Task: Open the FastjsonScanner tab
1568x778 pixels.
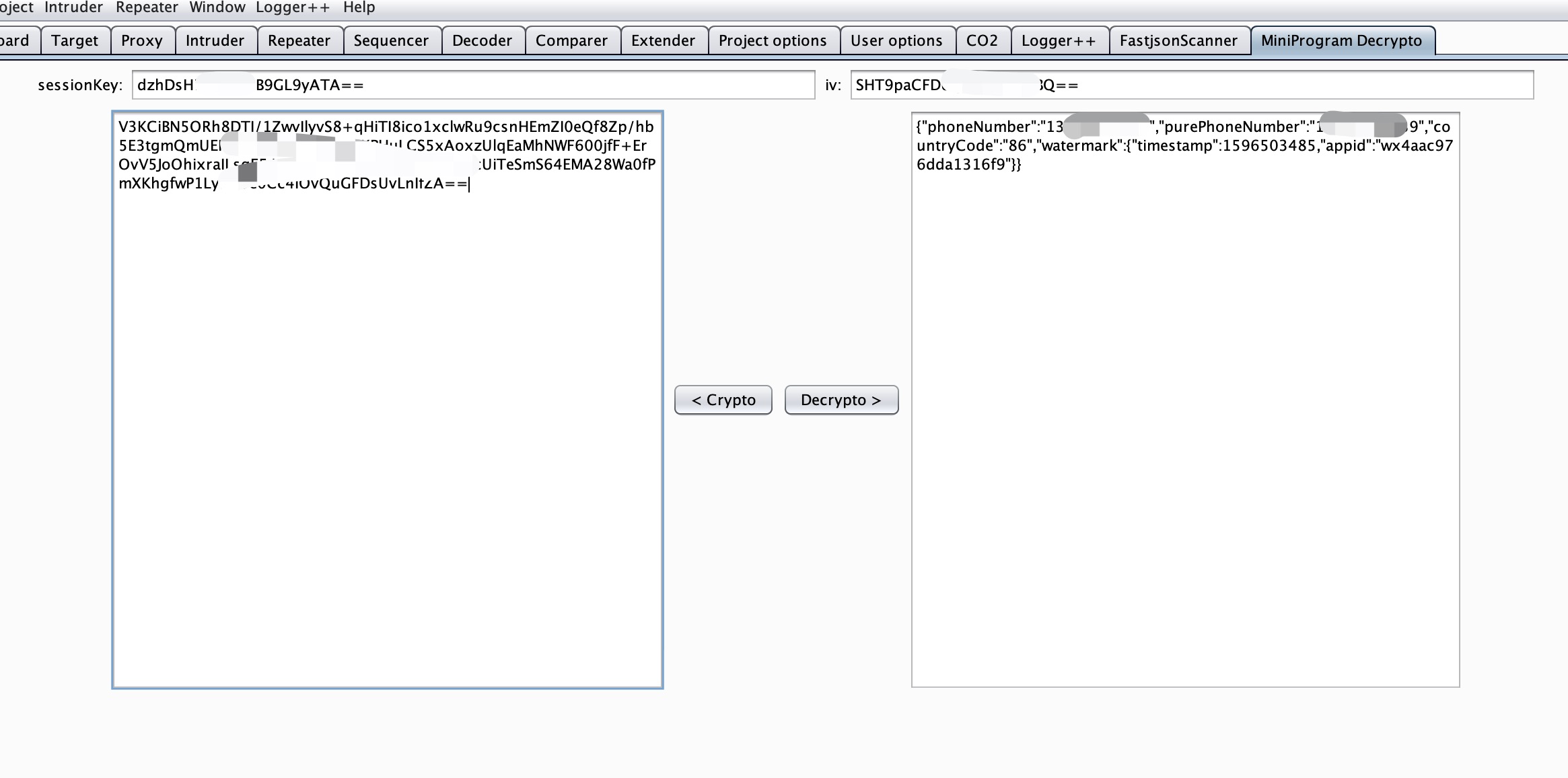Action: tap(1178, 40)
